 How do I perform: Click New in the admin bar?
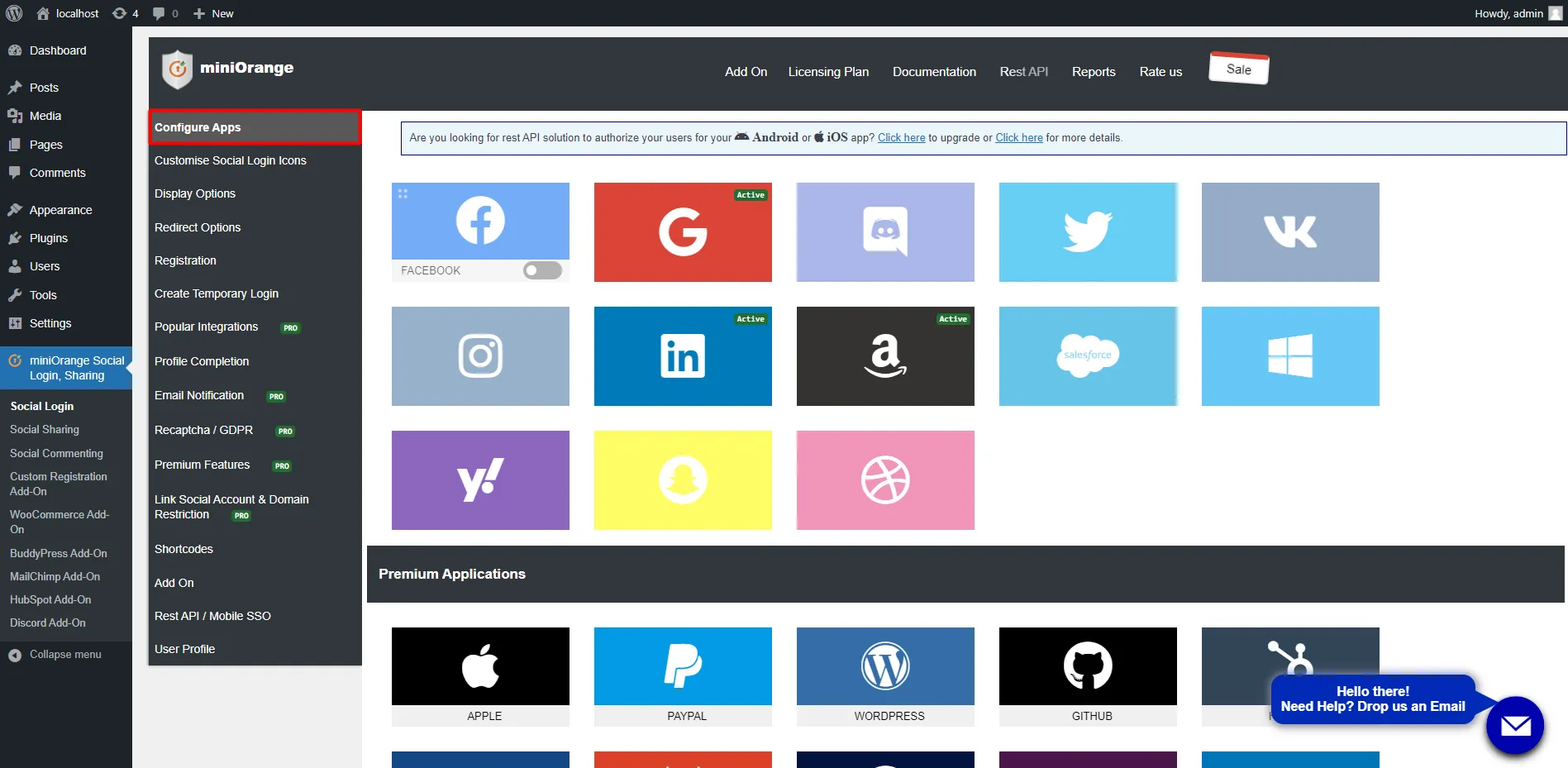(213, 13)
